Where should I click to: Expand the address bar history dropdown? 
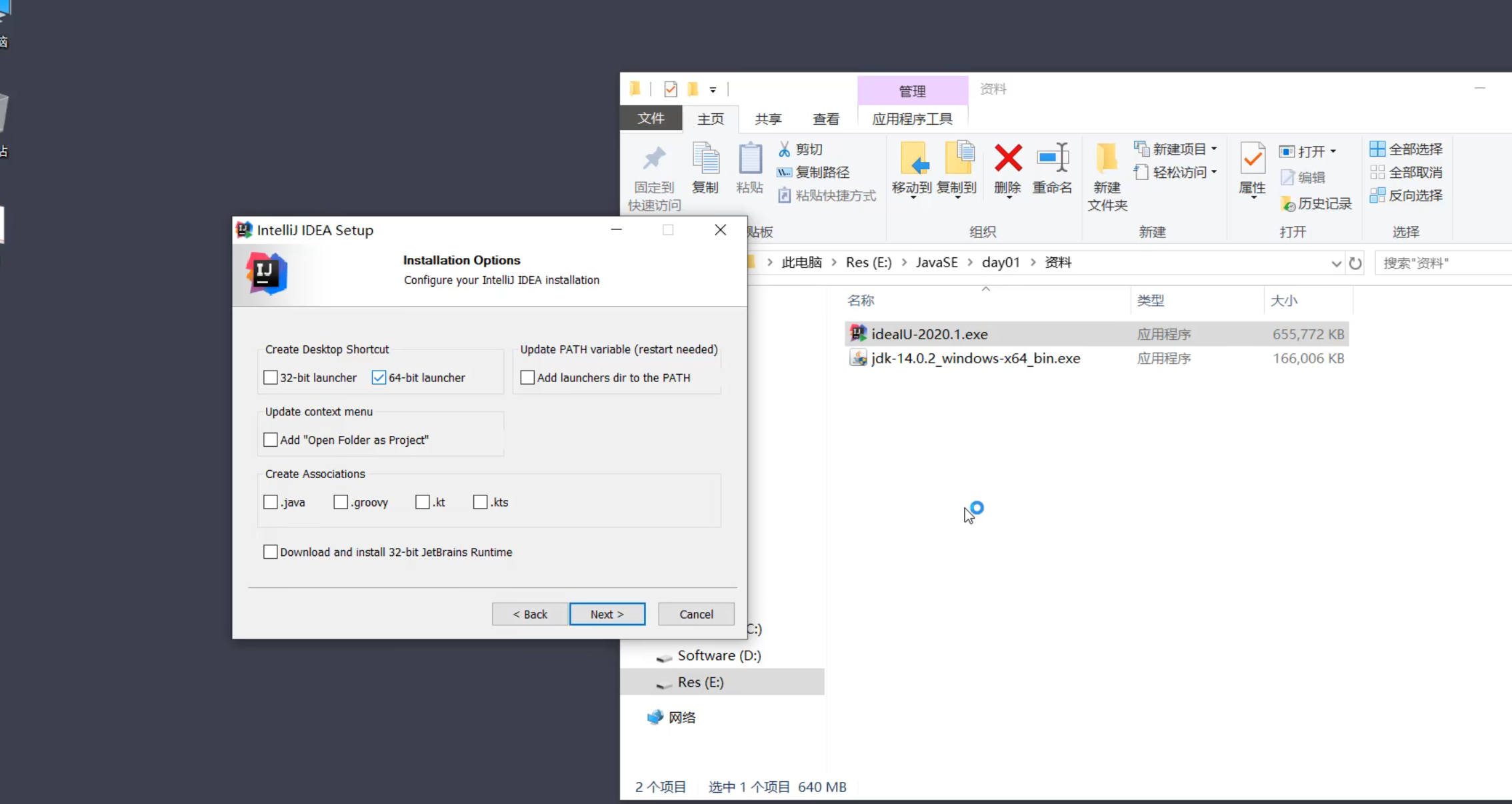click(1336, 263)
